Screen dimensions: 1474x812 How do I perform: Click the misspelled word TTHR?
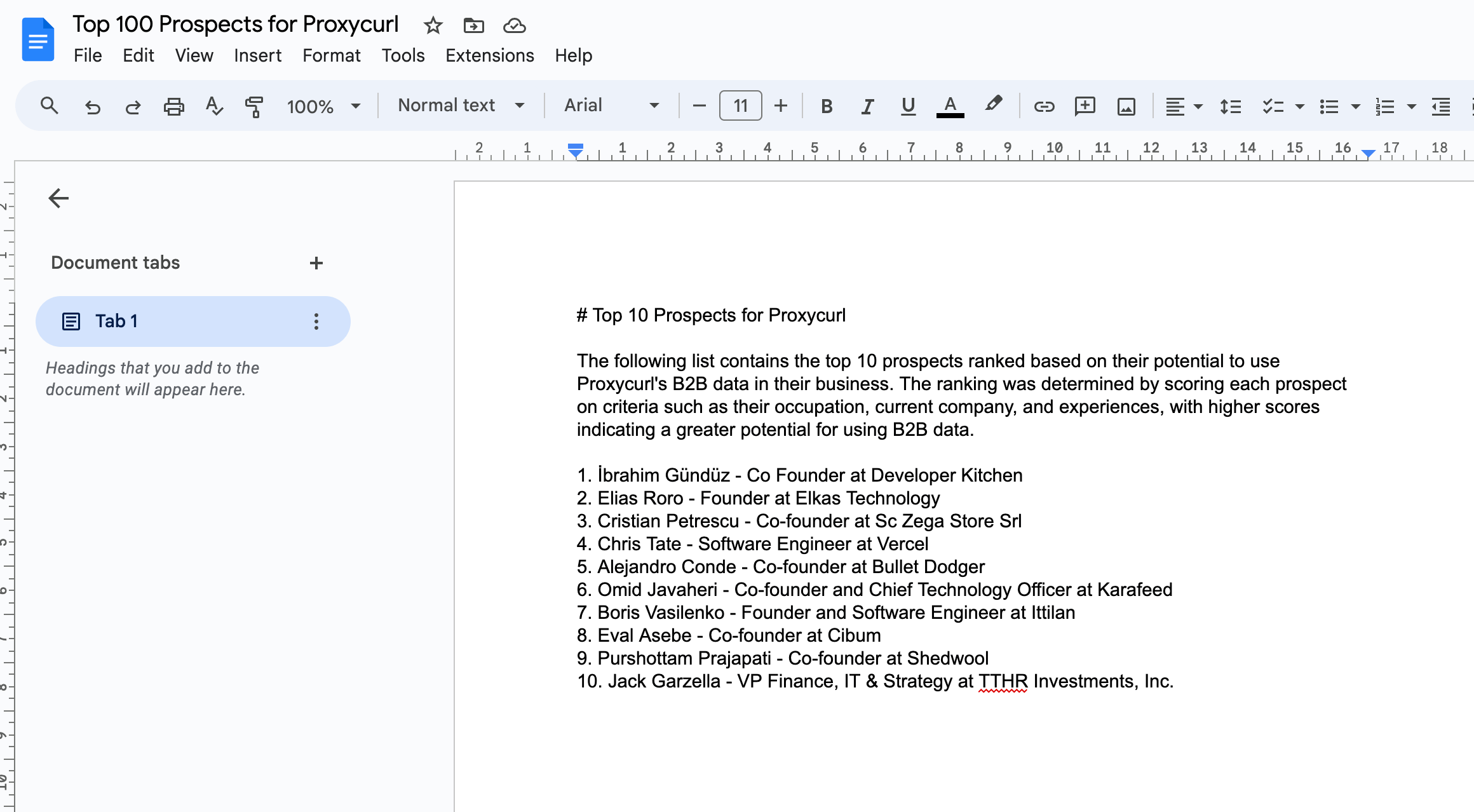[1003, 682]
